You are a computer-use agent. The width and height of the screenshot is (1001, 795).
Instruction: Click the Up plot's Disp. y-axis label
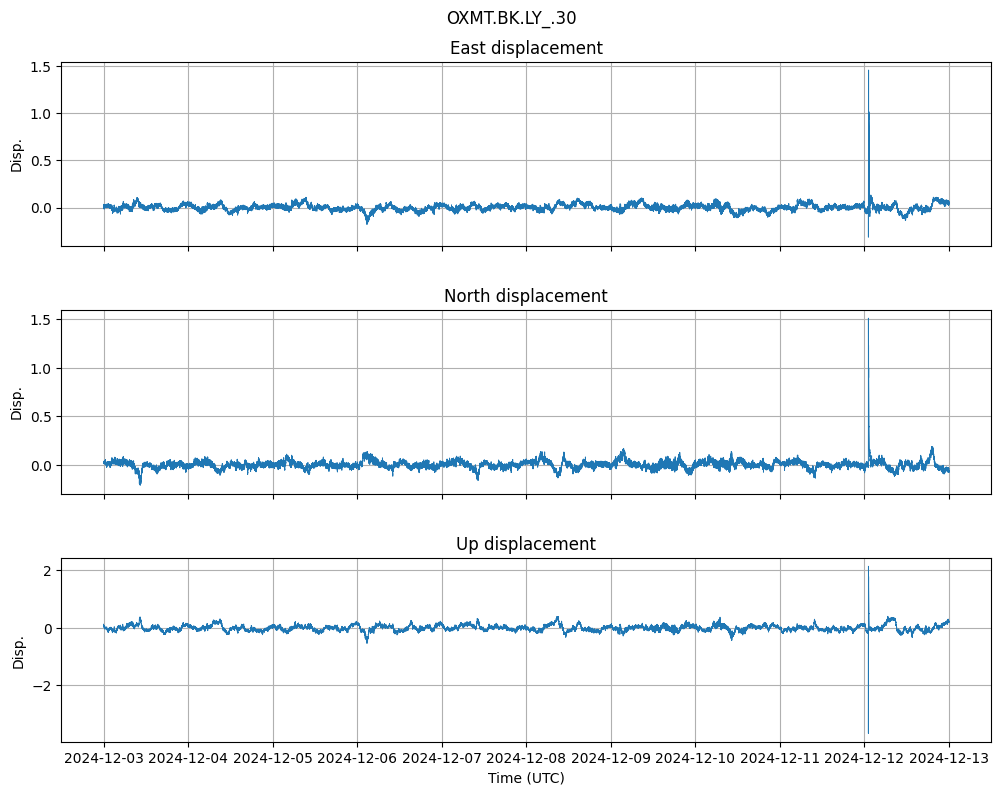[x=17, y=650]
